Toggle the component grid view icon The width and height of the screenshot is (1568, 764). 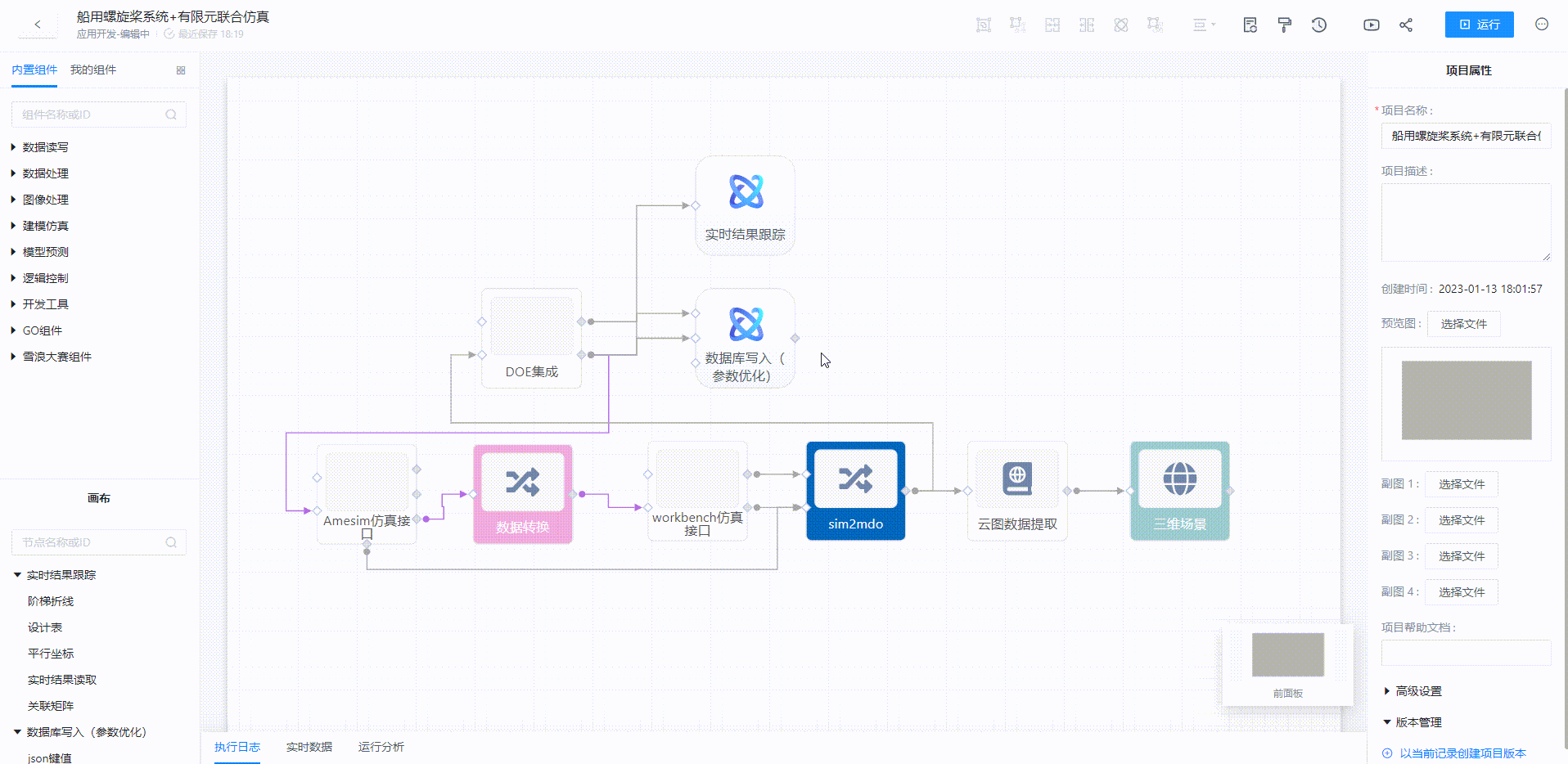[x=181, y=70]
